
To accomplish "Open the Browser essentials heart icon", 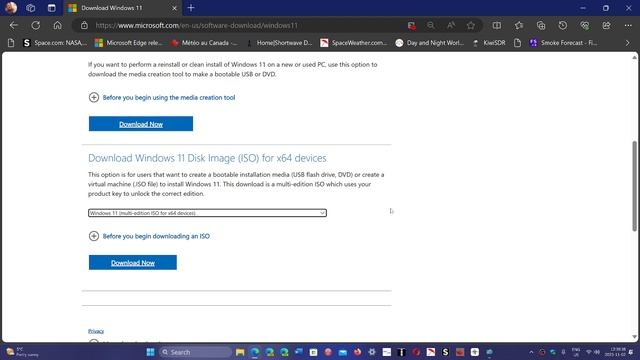I will click(x=584, y=25).
